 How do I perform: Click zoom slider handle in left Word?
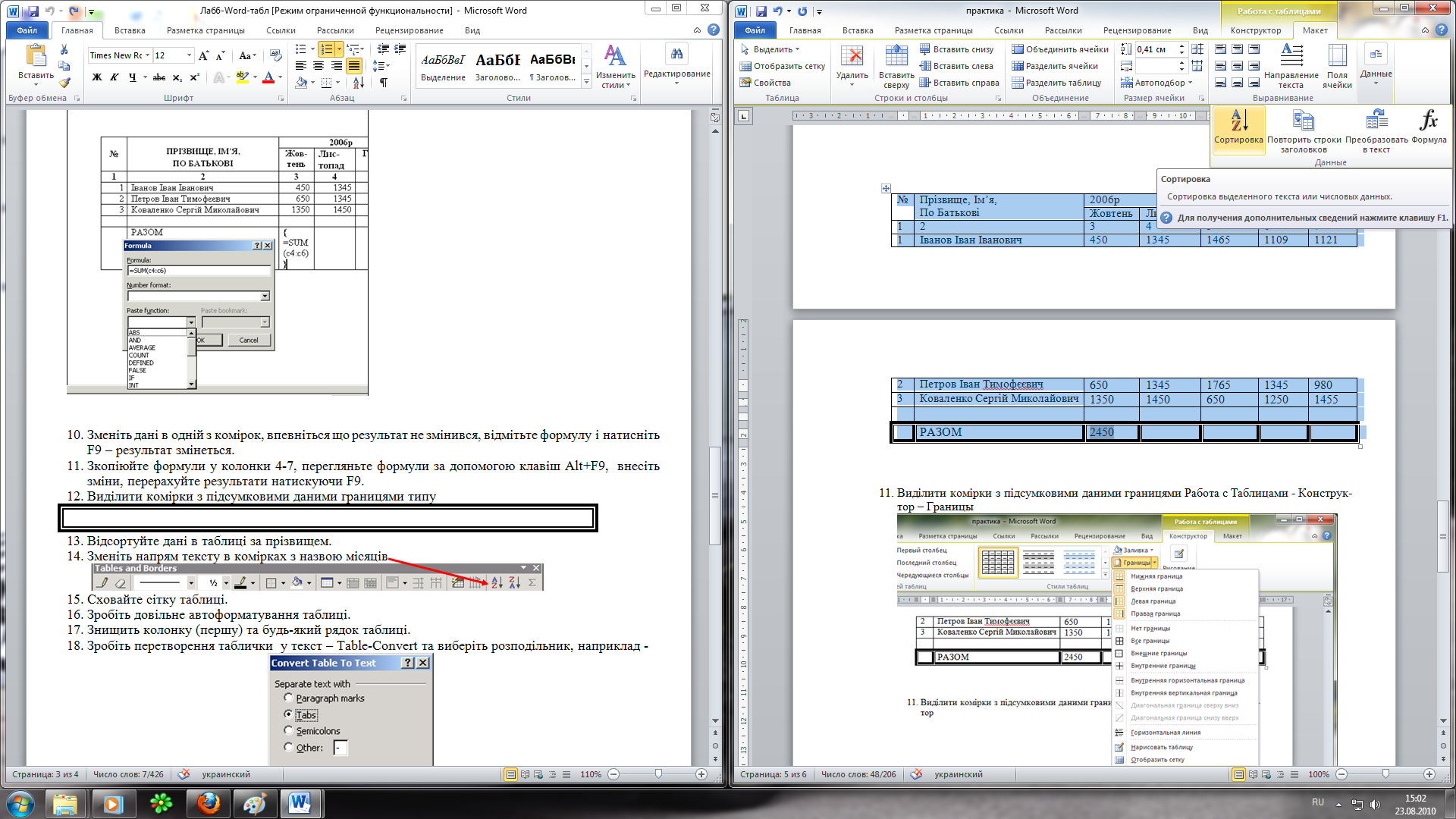[x=658, y=774]
